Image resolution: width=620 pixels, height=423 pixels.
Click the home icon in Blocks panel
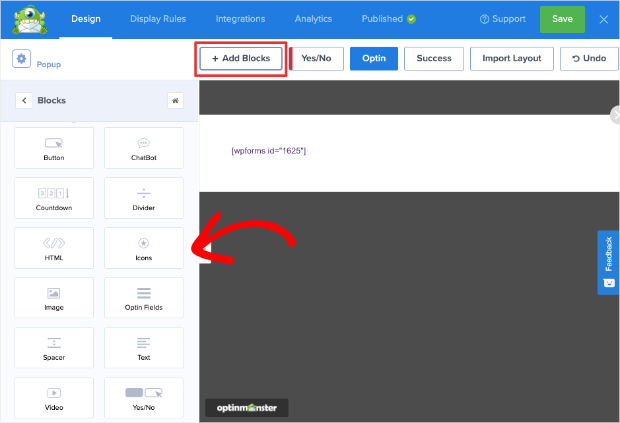175,100
